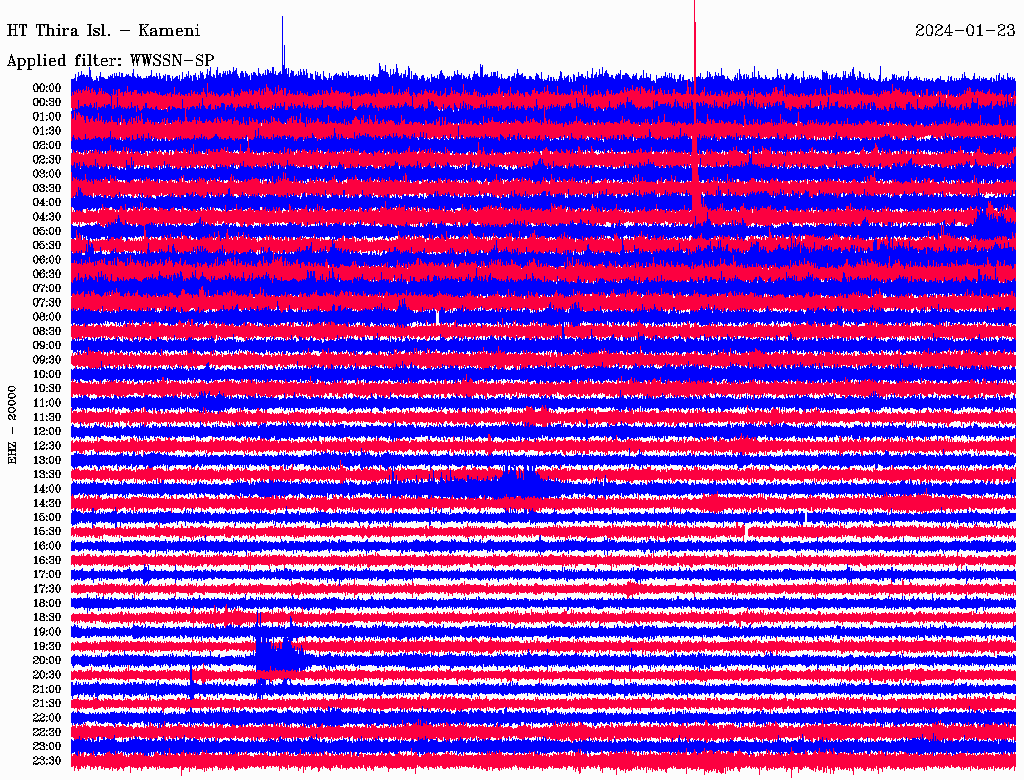
Task: Select the 23:30 time label
Action: click(47, 761)
